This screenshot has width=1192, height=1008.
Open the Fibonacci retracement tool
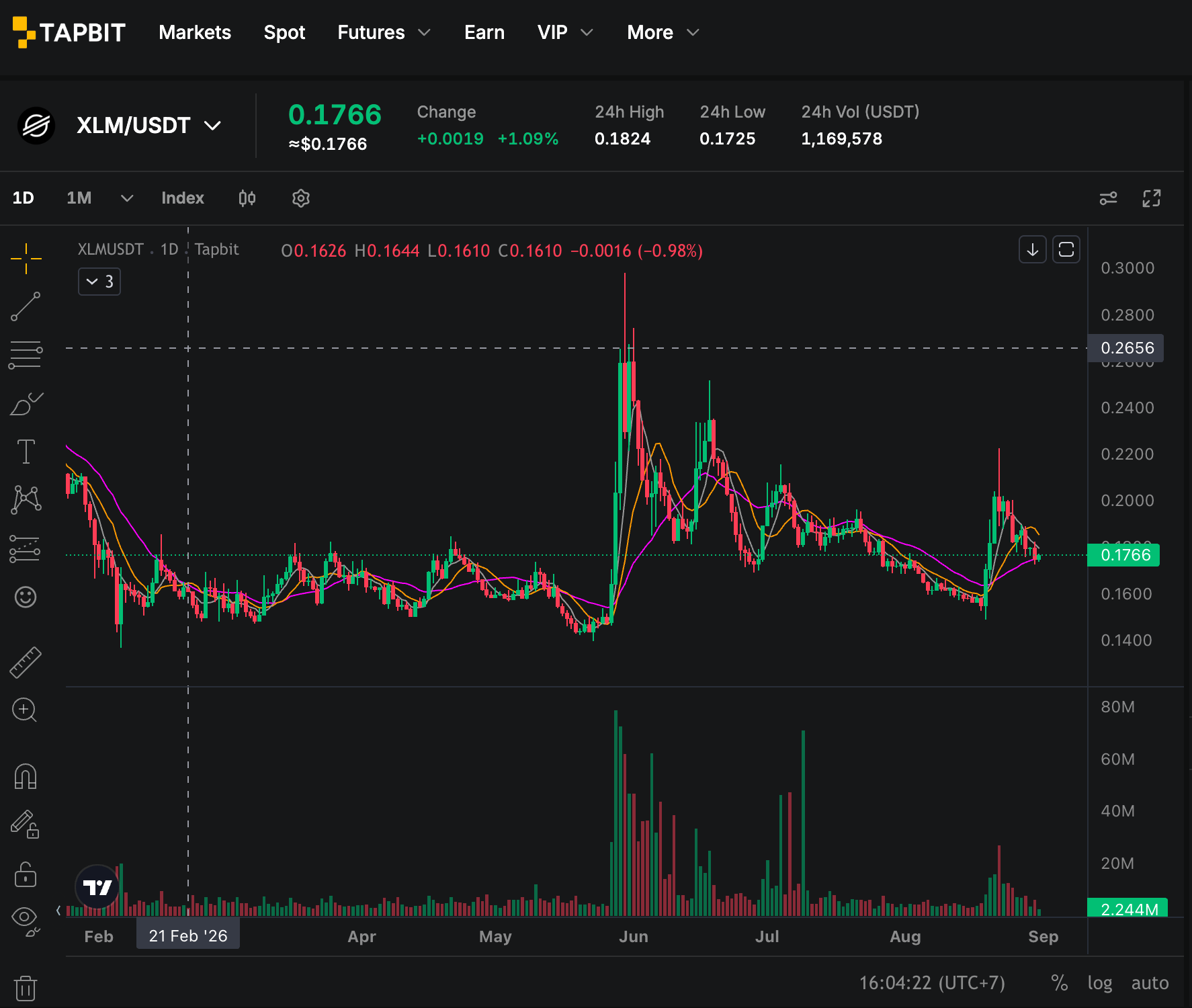click(x=26, y=355)
